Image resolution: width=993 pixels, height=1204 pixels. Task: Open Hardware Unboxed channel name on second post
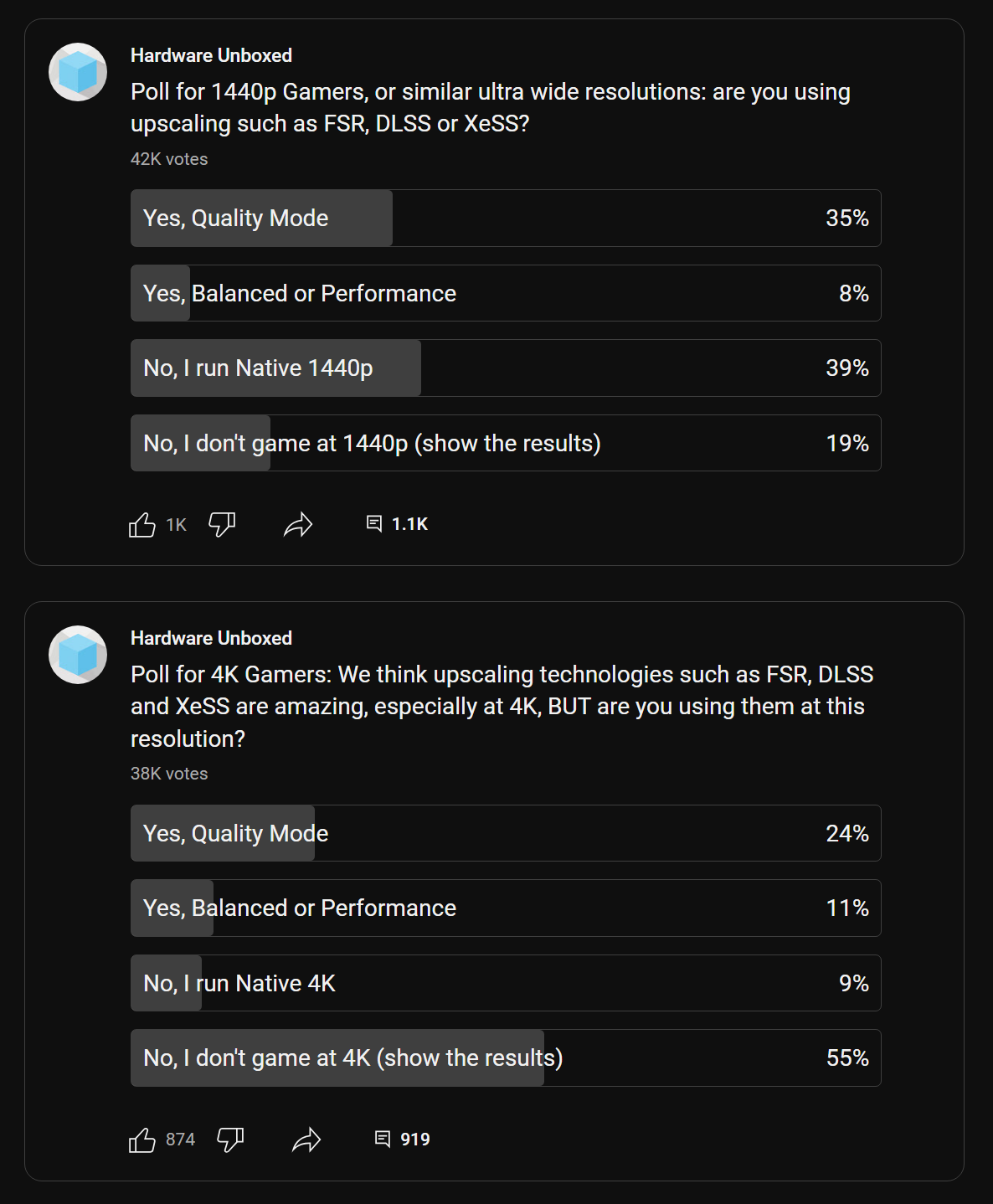click(x=211, y=638)
